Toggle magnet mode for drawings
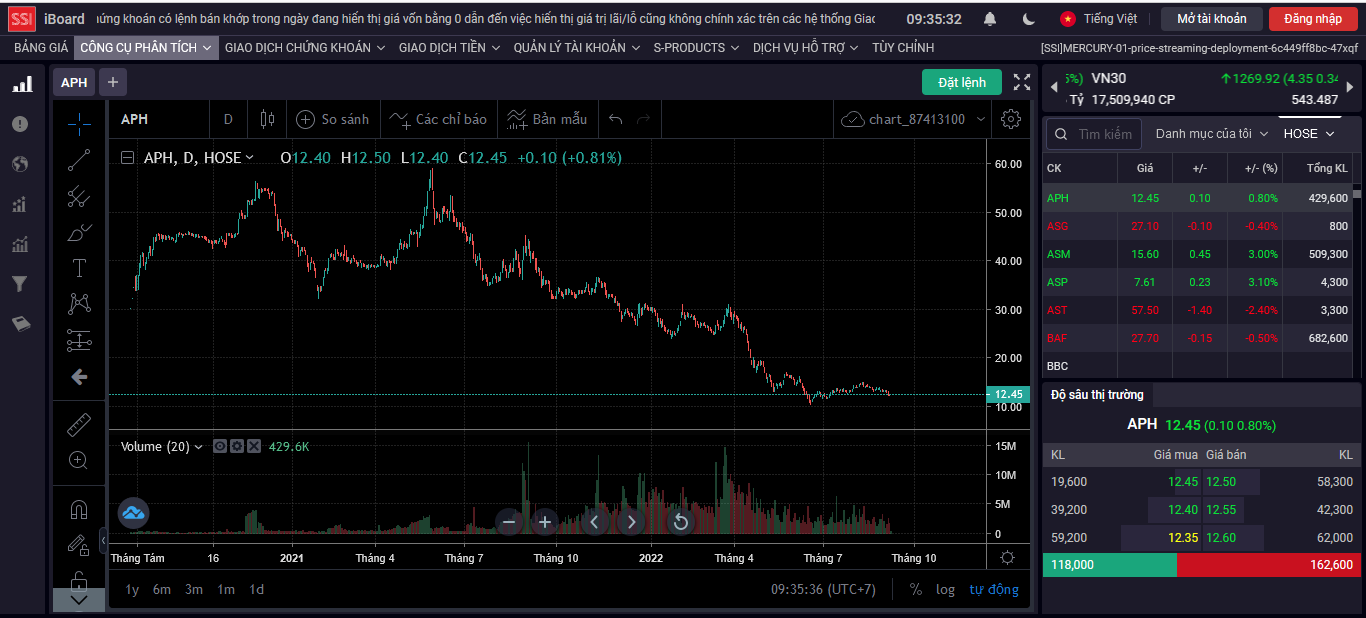The height and width of the screenshot is (618, 1366). coord(79,509)
